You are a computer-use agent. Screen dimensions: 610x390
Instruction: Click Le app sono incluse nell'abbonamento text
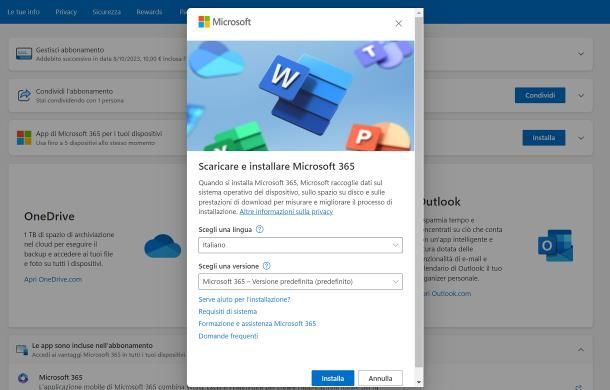pyautogui.click(x=92, y=346)
